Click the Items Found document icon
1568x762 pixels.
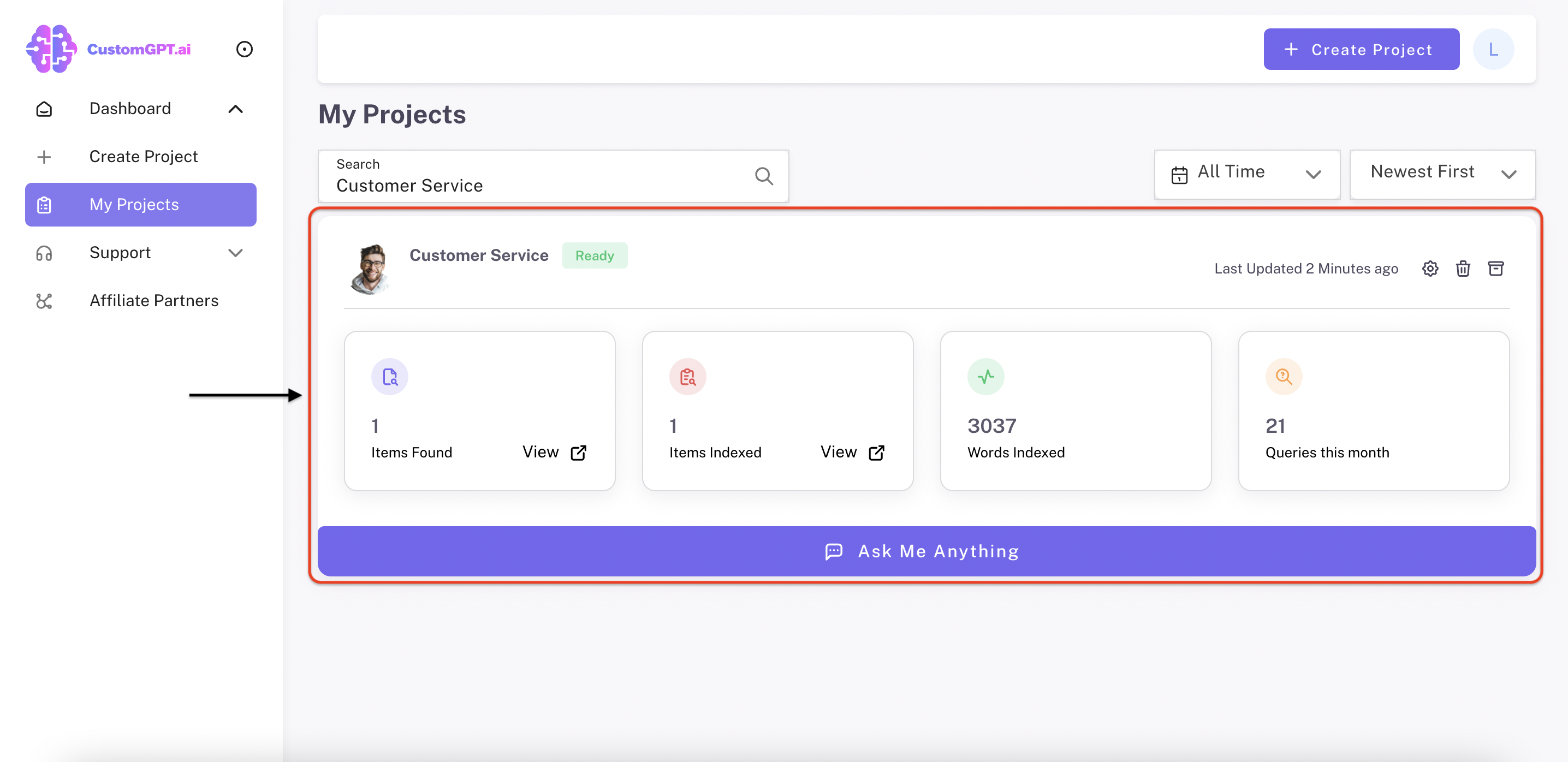(x=390, y=377)
